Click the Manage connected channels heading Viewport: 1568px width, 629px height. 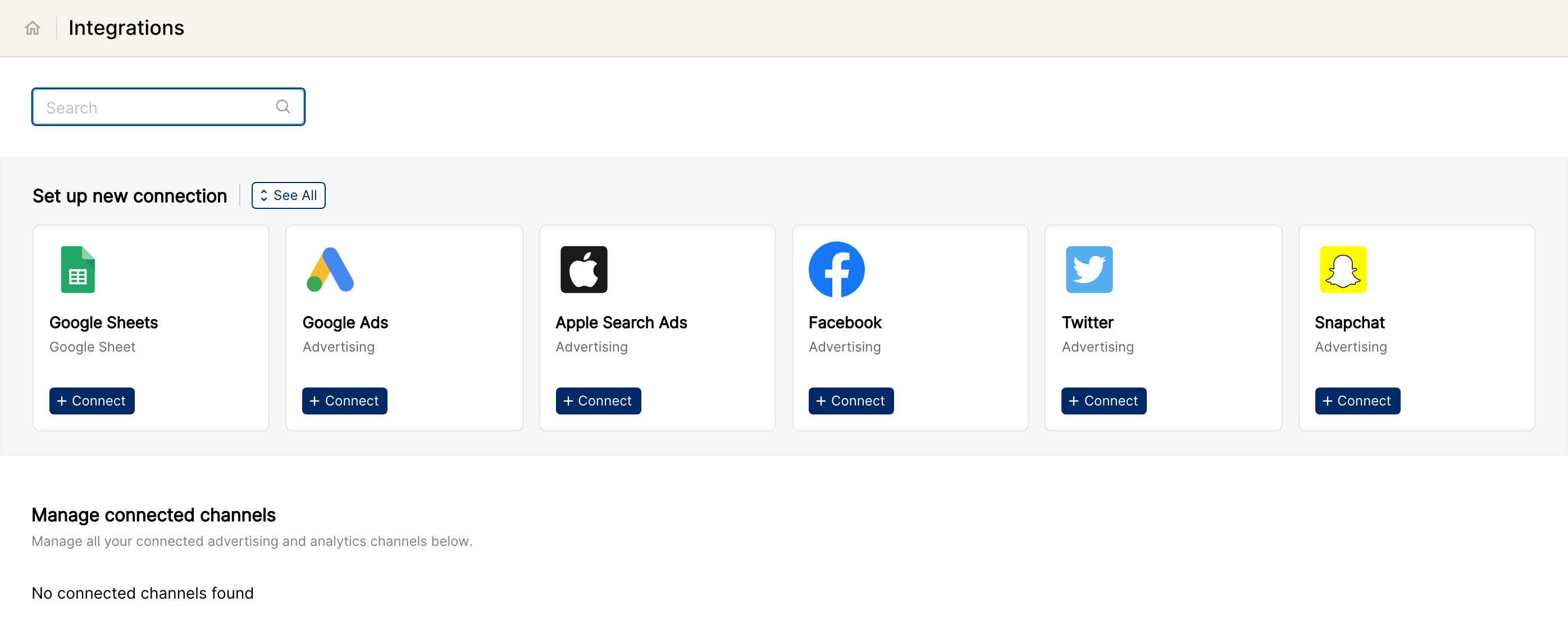tap(153, 515)
